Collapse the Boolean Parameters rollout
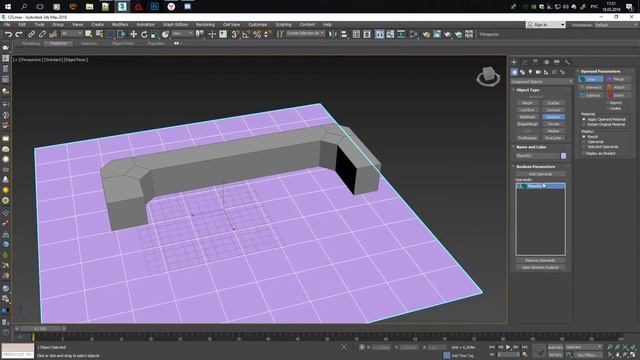Viewport: 640px width, 360px height. click(x=535, y=167)
